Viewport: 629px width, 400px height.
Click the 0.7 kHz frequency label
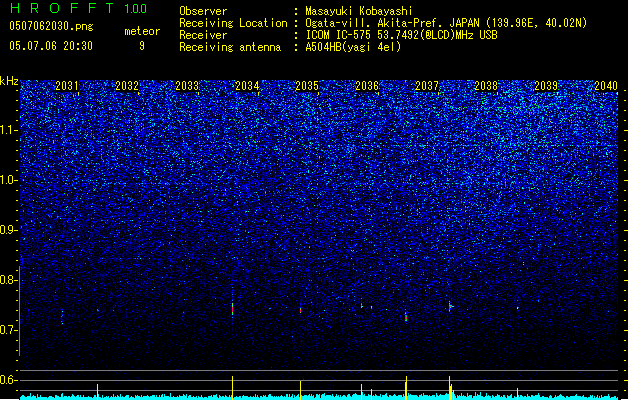tap(8, 330)
